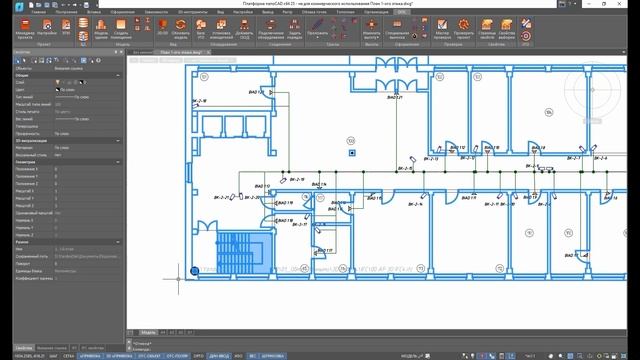
Task: Click the УГО button in Проект group
Action: point(66,28)
